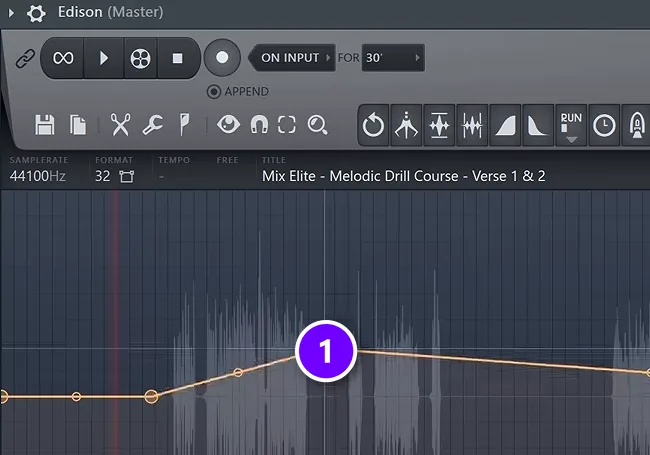Image resolution: width=650 pixels, height=455 pixels.
Task: Toggle the magnet snap icon
Action: [x=259, y=125]
